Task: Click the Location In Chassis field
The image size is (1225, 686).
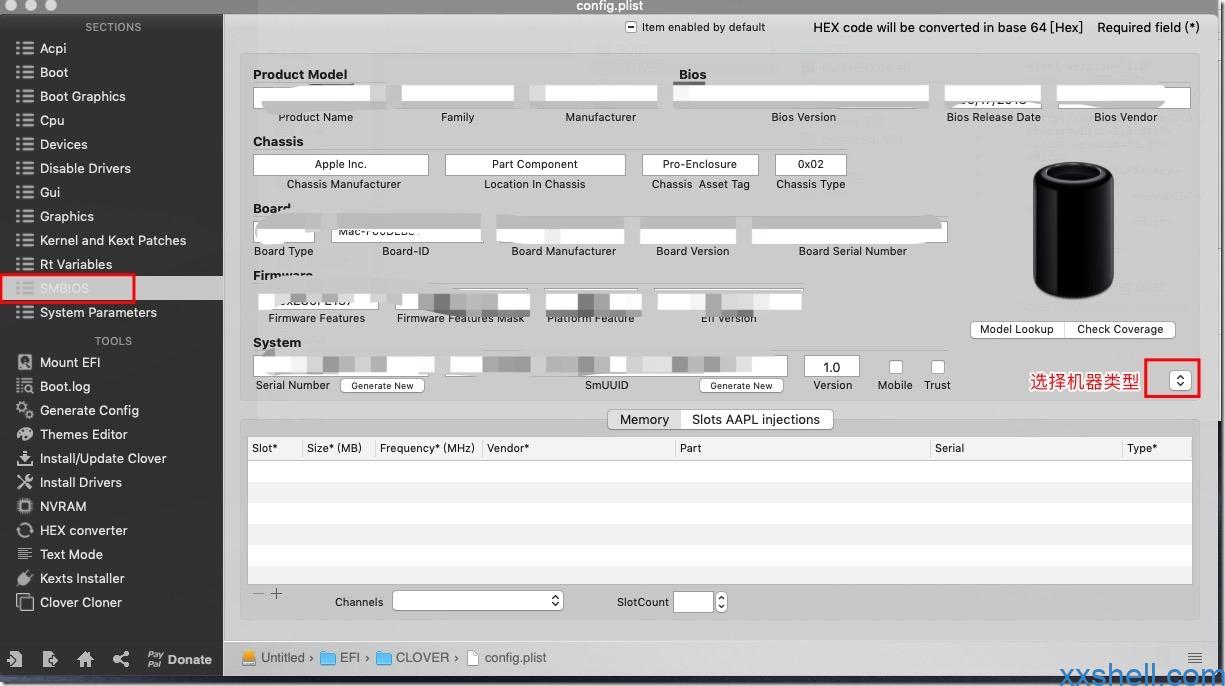Action: pyautogui.click(x=535, y=164)
